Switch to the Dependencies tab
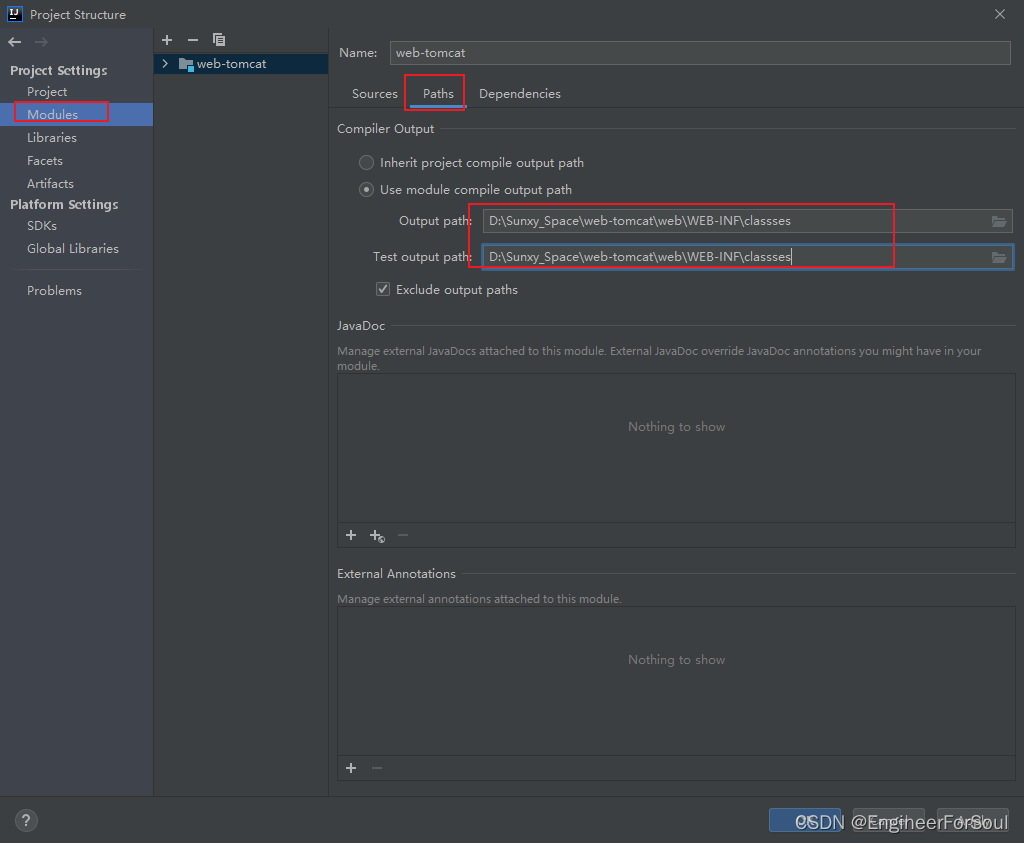The image size is (1024, 843). click(520, 94)
